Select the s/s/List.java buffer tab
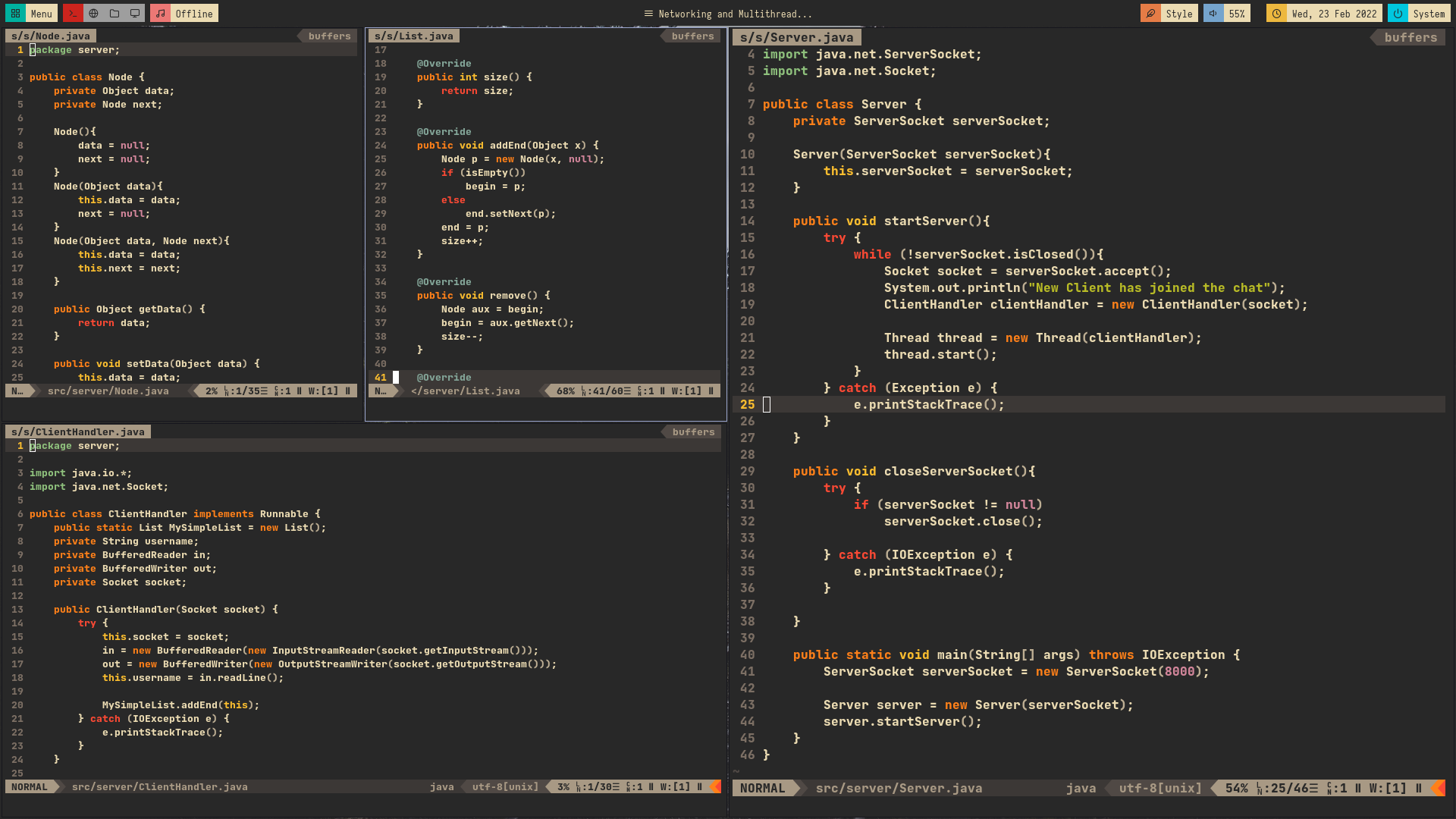This screenshot has height=819, width=1456. 413,36
